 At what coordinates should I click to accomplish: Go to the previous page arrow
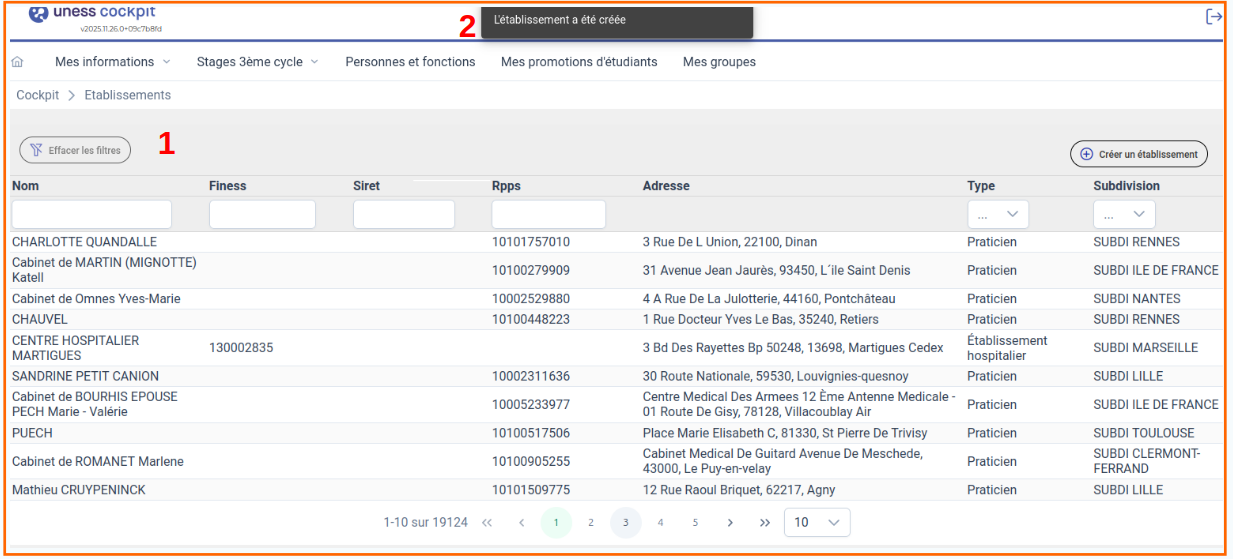[x=521, y=523]
